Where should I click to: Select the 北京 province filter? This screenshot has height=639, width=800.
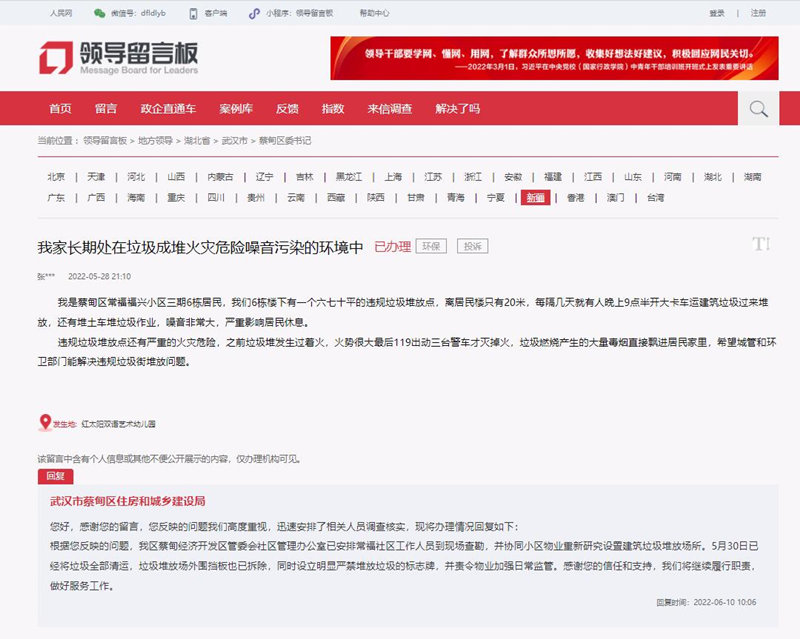[56, 177]
